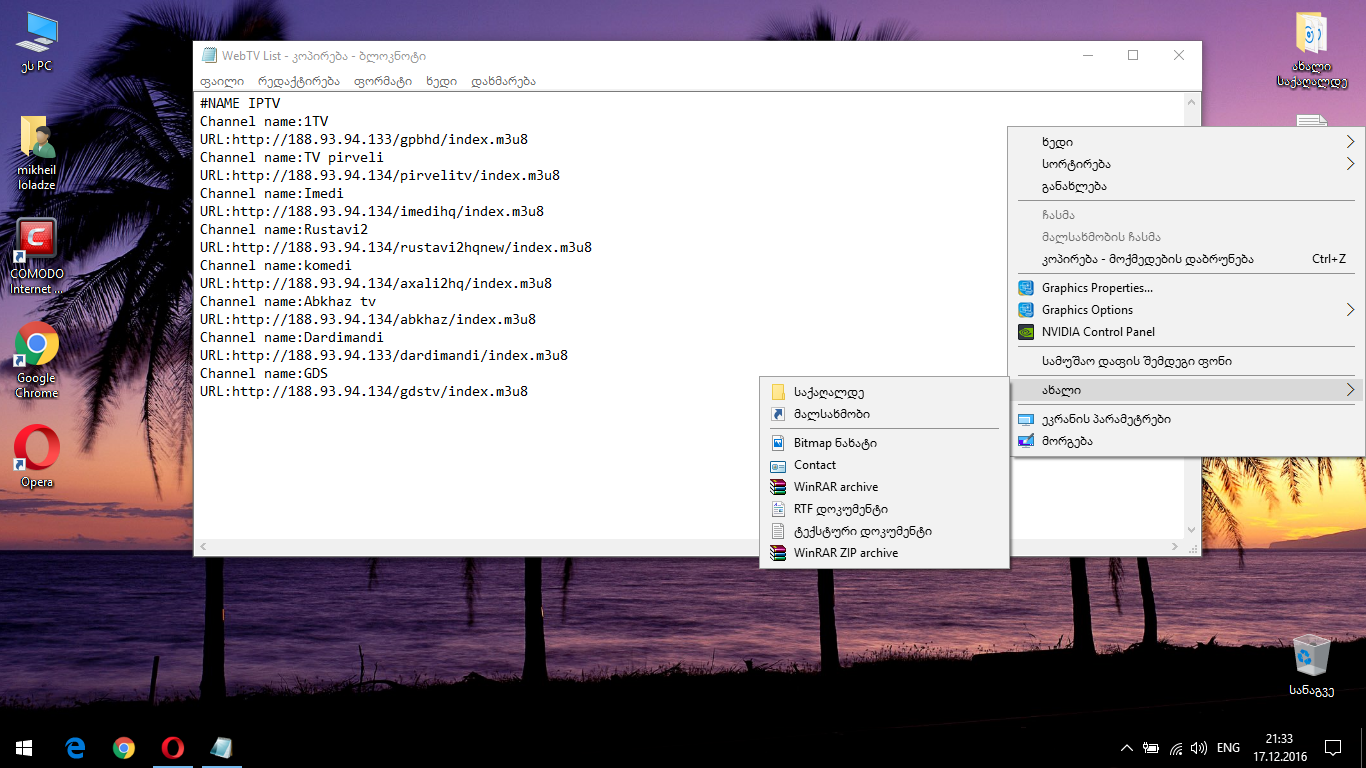Expand the ხედი submenu in context menu

coord(1186,142)
